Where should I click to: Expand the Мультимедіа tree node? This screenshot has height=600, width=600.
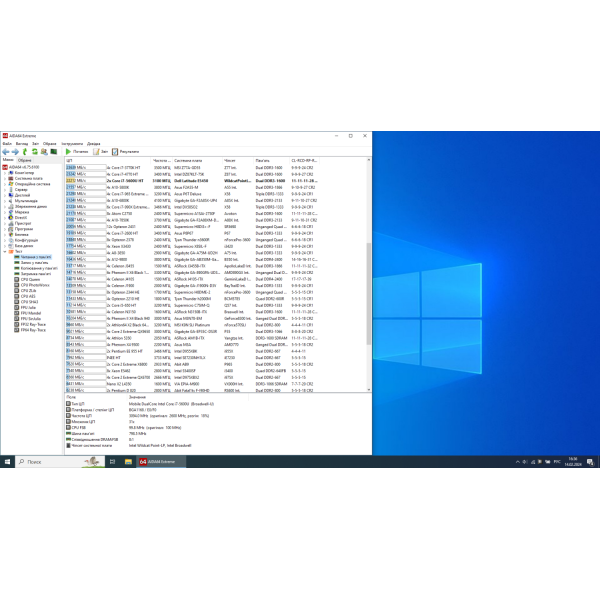[5, 201]
